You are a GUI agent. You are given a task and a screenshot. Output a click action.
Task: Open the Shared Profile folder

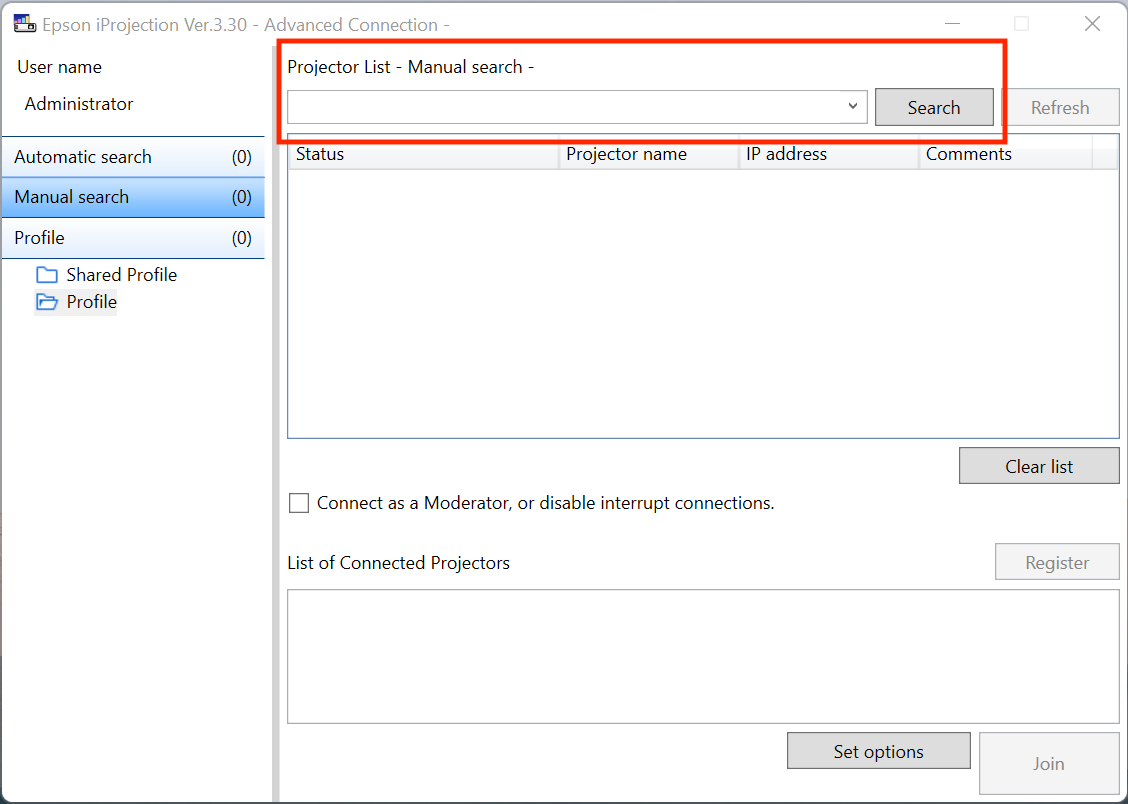[x=106, y=275]
